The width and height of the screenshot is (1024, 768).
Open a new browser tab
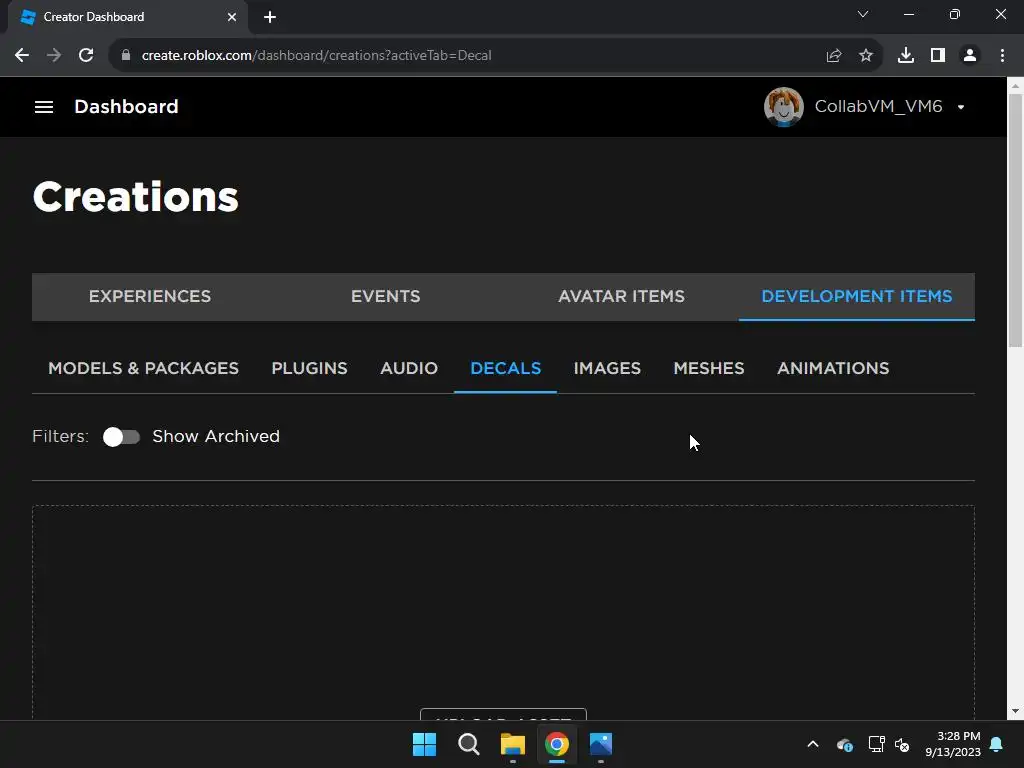click(270, 17)
